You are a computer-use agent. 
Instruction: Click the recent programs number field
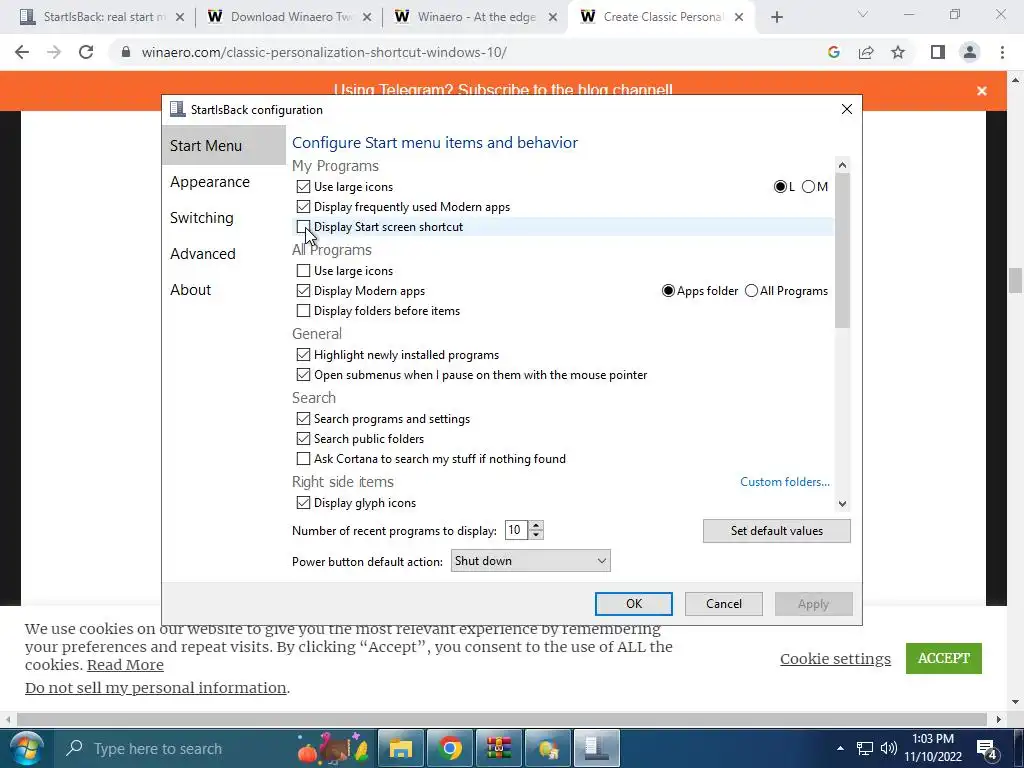pyautogui.click(x=517, y=530)
